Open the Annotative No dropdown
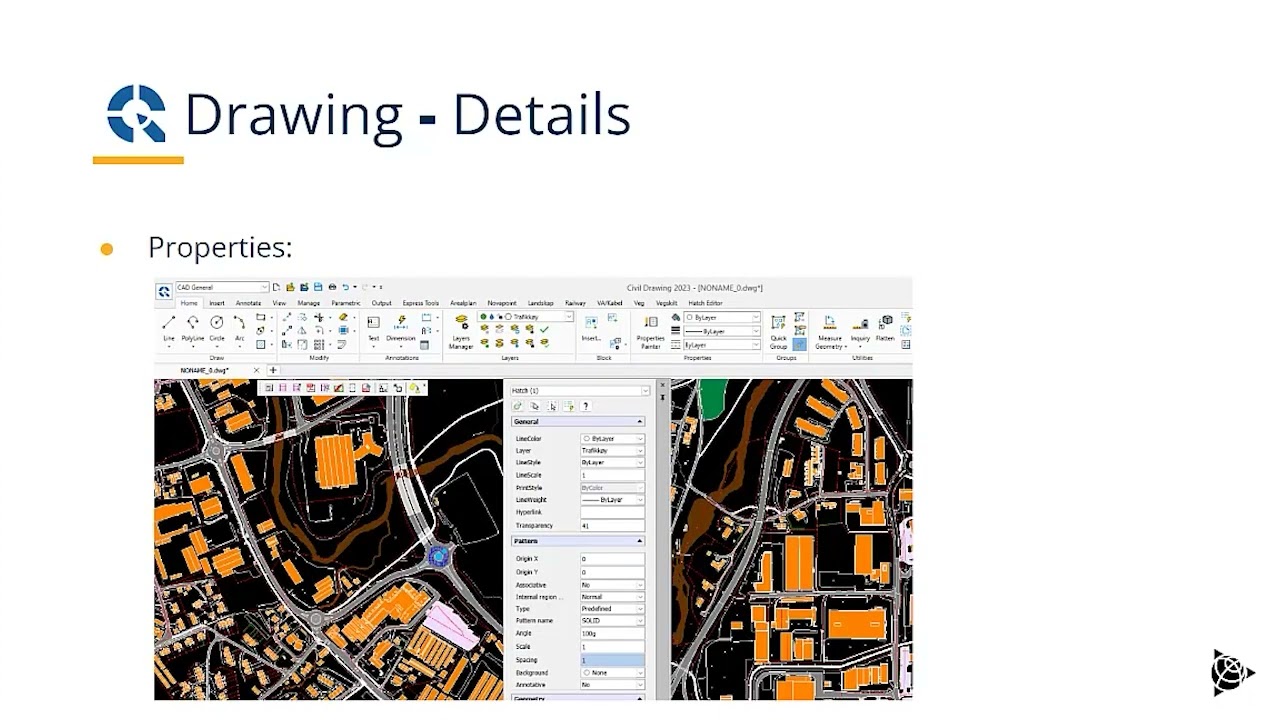 [x=612, y=684]
